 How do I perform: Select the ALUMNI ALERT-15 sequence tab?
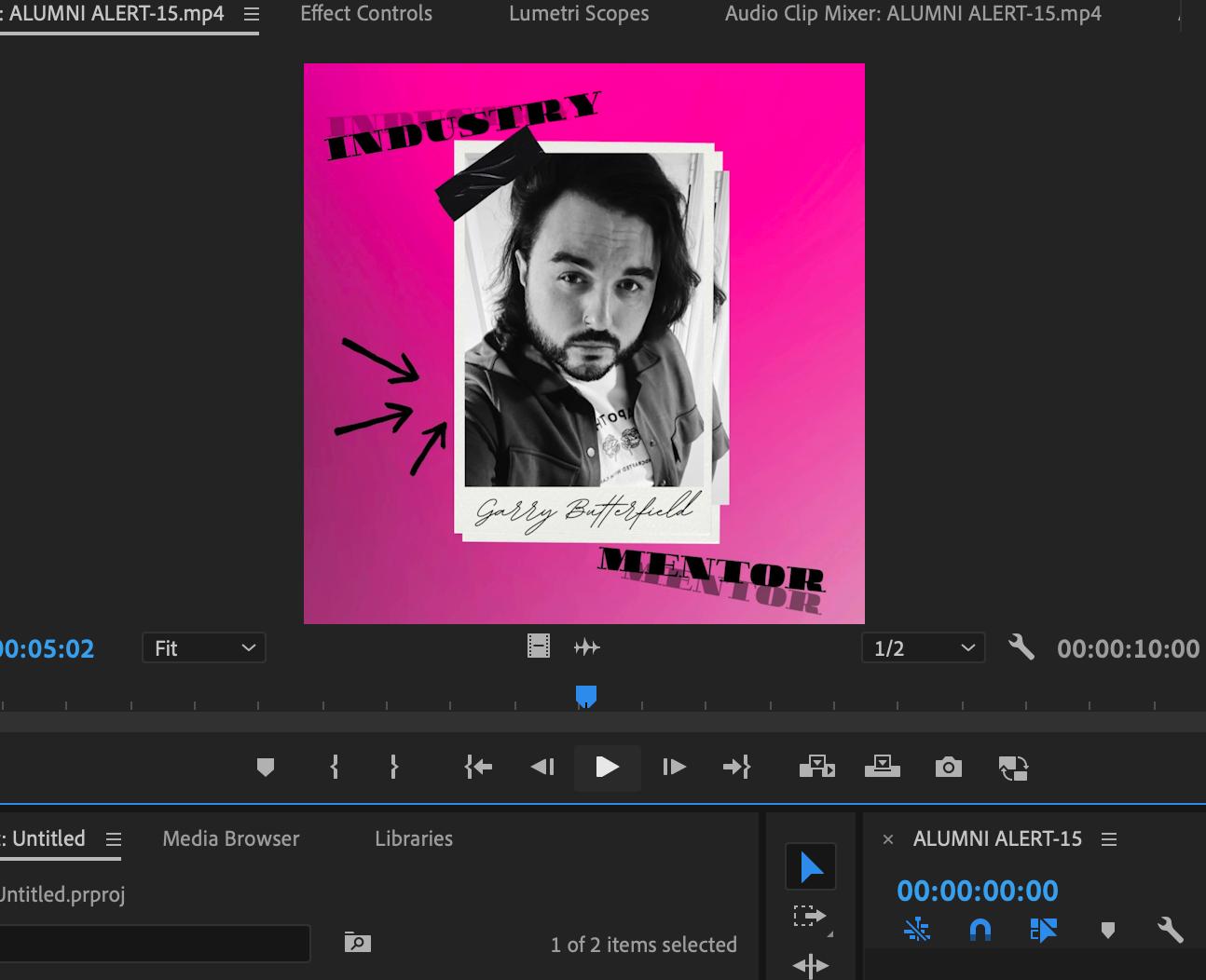coord(997,838)
